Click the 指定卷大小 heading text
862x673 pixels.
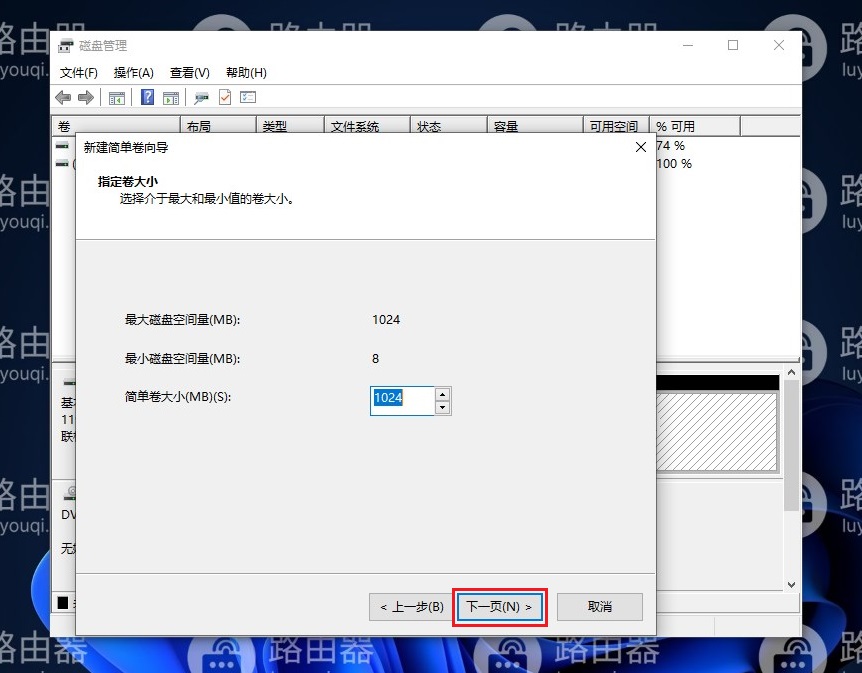click(128, 181)
